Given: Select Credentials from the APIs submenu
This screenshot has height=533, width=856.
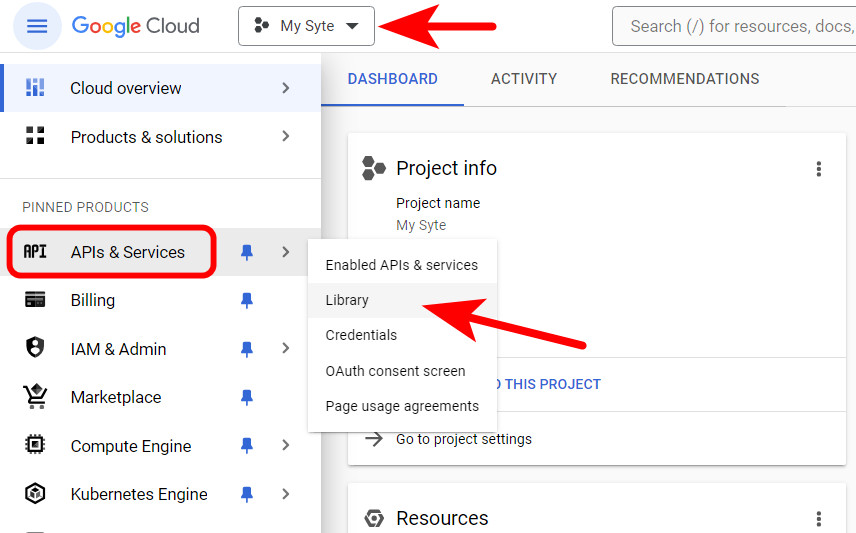Looking at the screenshot, I should pos(402,335).
